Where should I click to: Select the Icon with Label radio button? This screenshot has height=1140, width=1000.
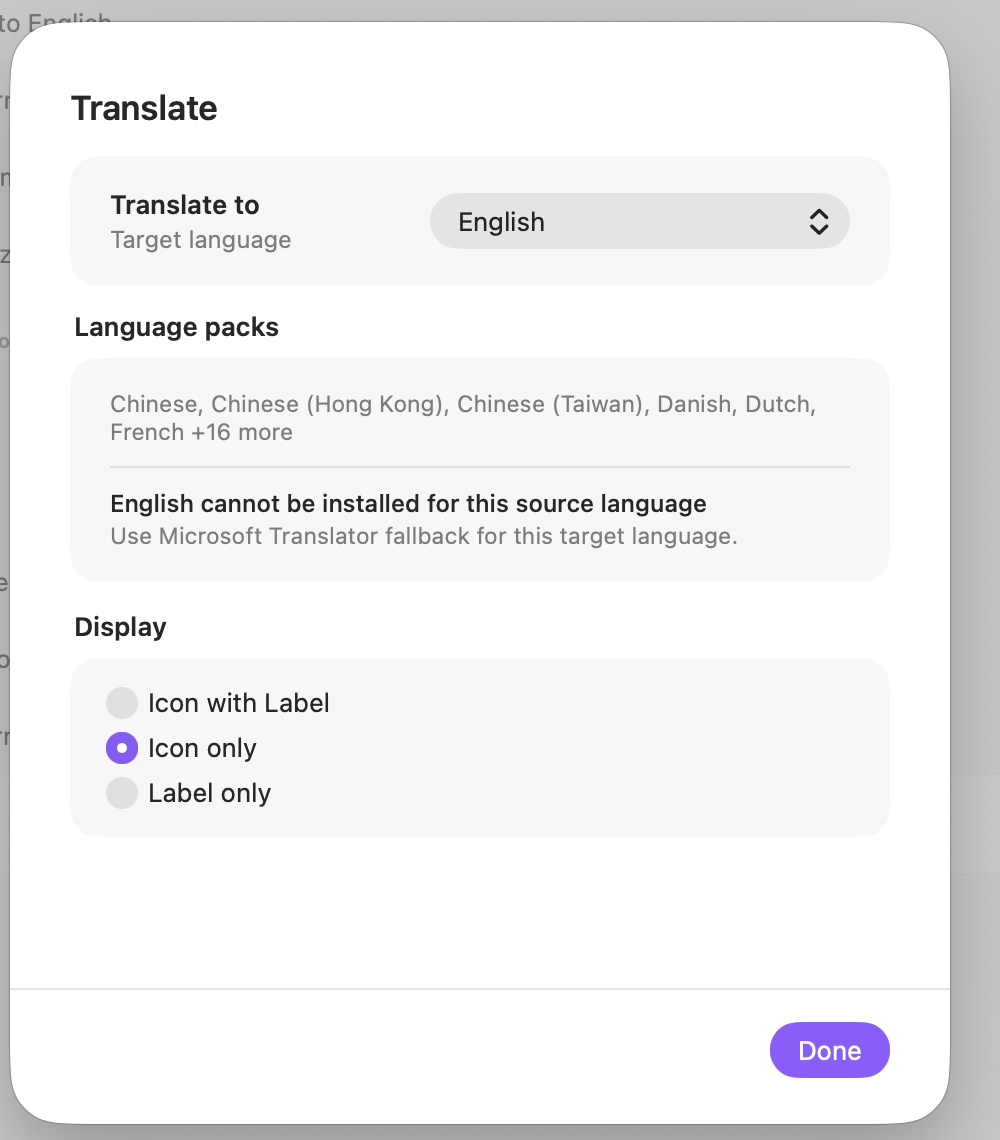pyautogui.click(x=121, y=703)
